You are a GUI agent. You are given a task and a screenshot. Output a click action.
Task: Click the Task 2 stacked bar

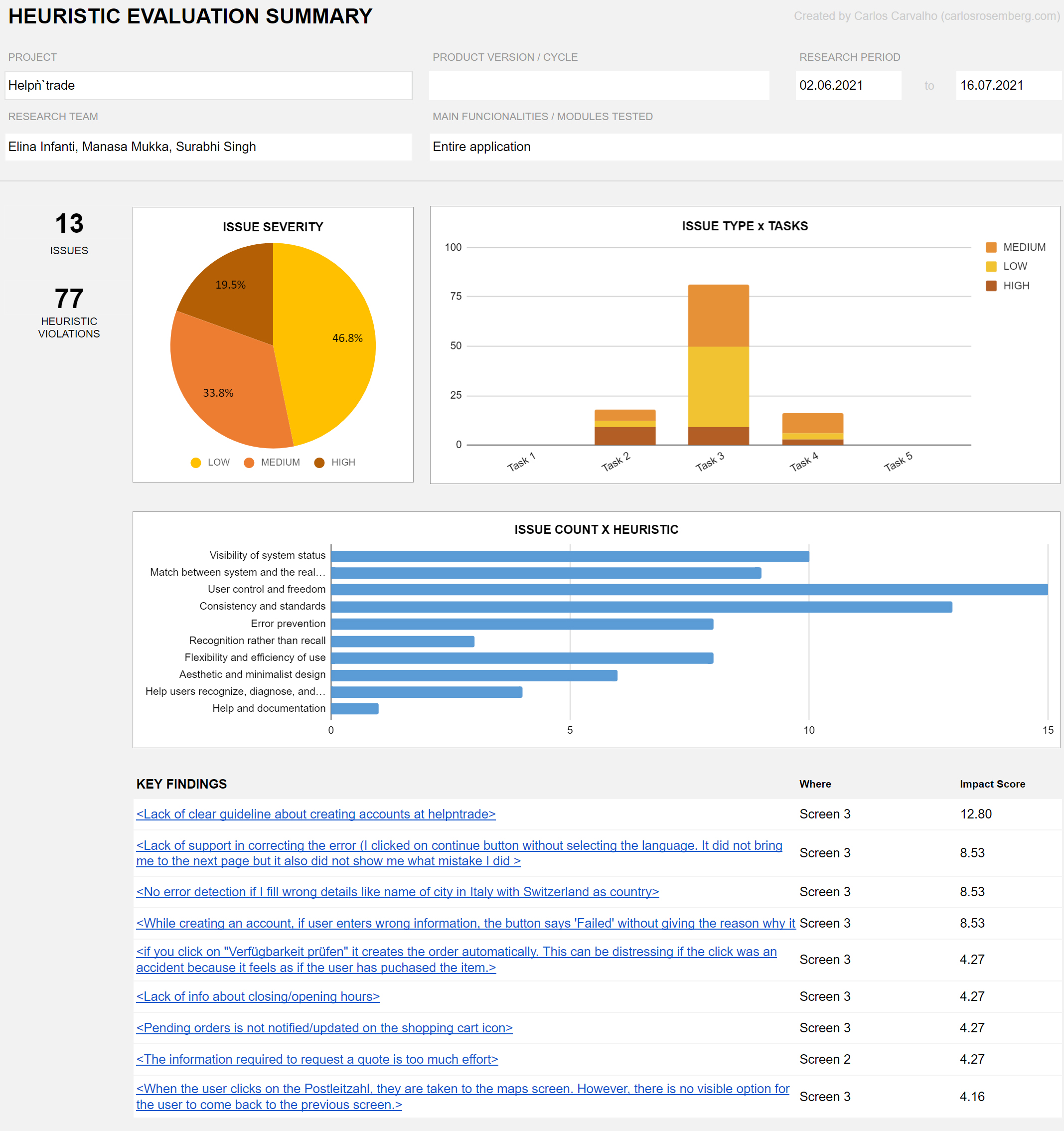tap(625, 427)
